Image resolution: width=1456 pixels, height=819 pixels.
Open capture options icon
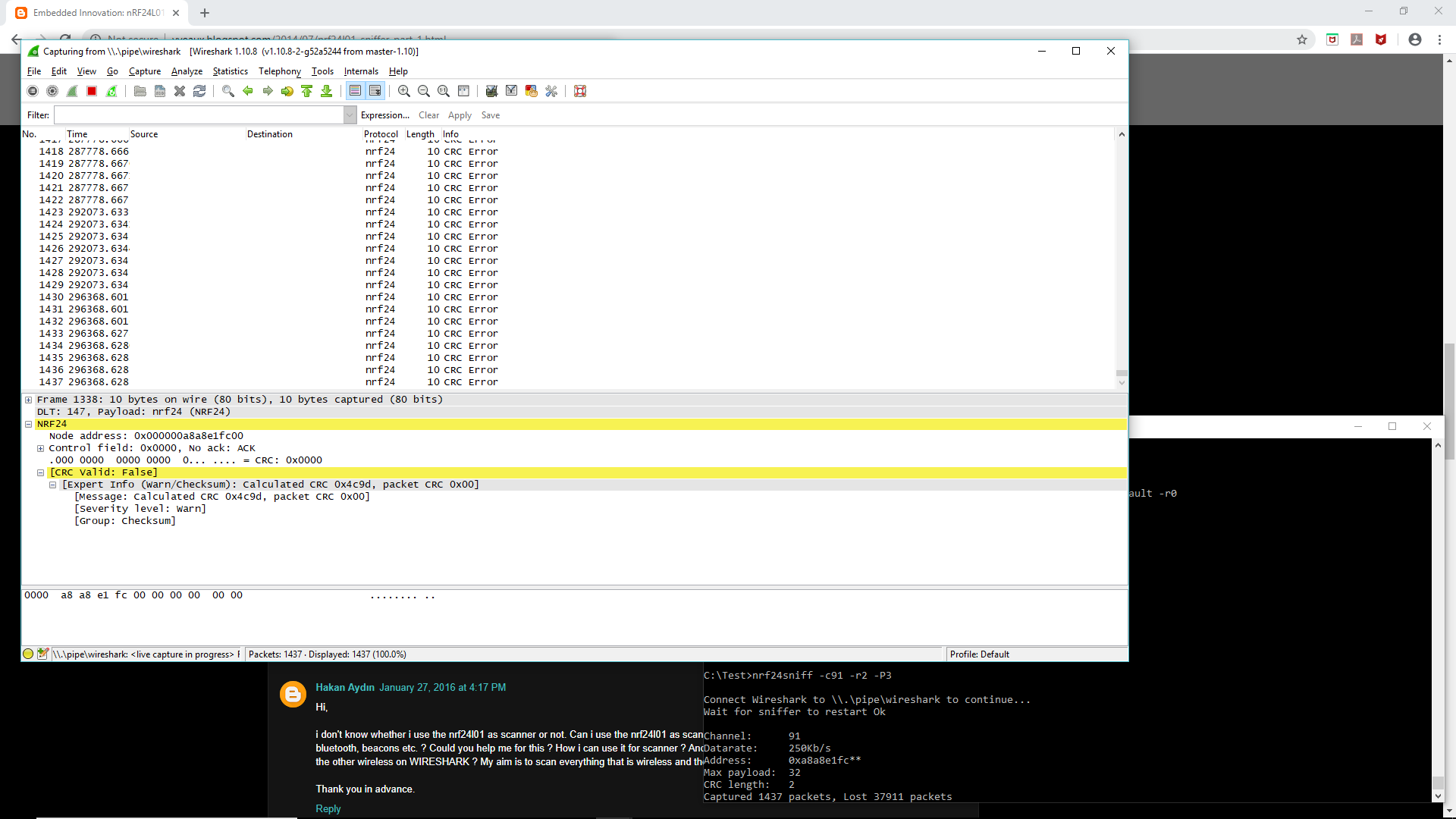pos(52,91)
